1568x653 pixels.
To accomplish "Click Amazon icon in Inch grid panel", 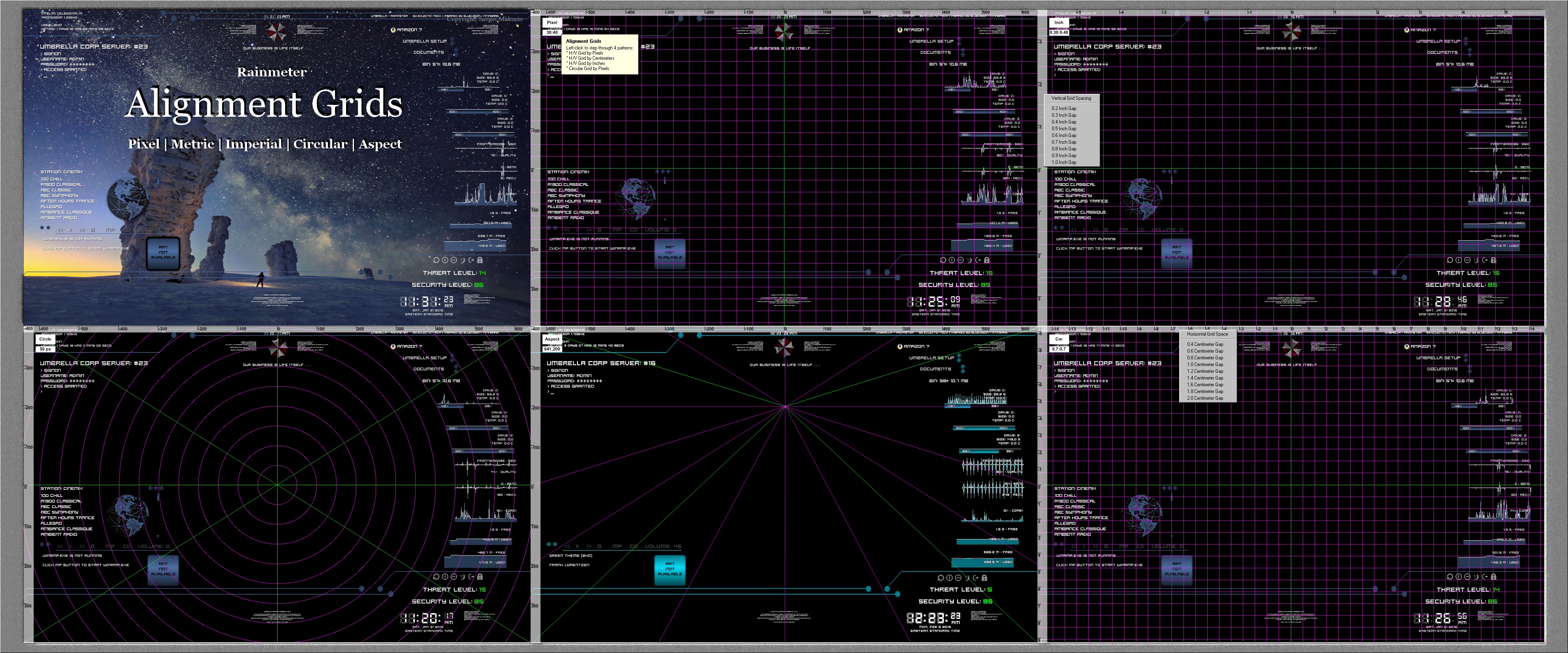I will pyautogui.click(x=1407, y=30).
